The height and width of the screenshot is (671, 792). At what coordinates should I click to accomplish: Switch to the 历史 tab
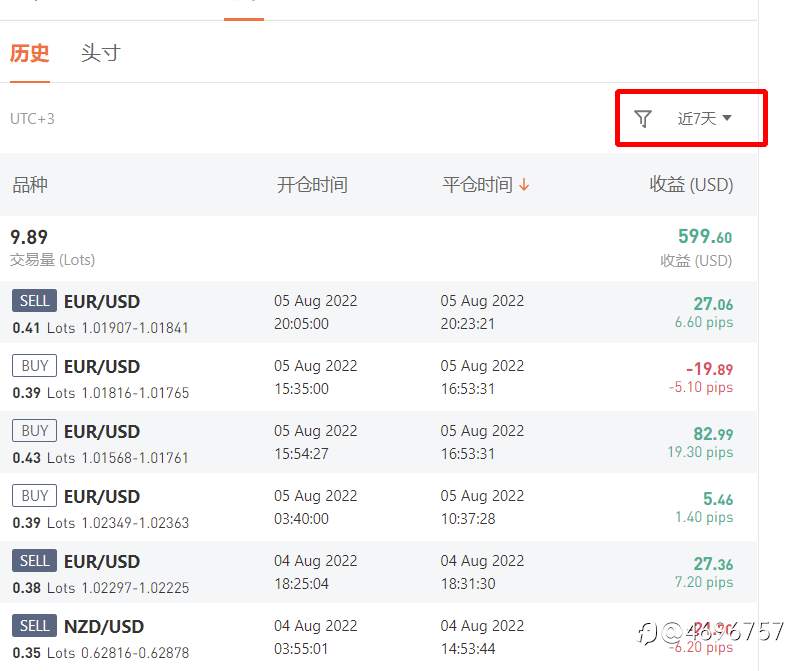coord(30,53)
